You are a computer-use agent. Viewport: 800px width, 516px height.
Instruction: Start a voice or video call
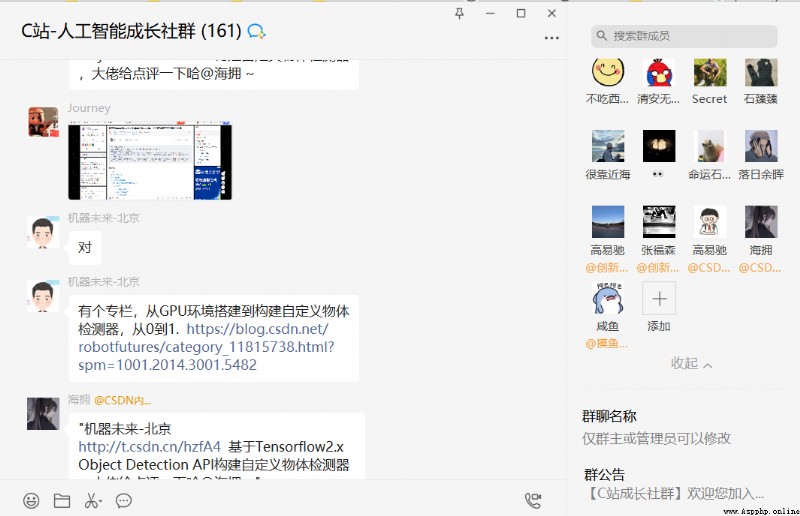click(x=533, y=500)
